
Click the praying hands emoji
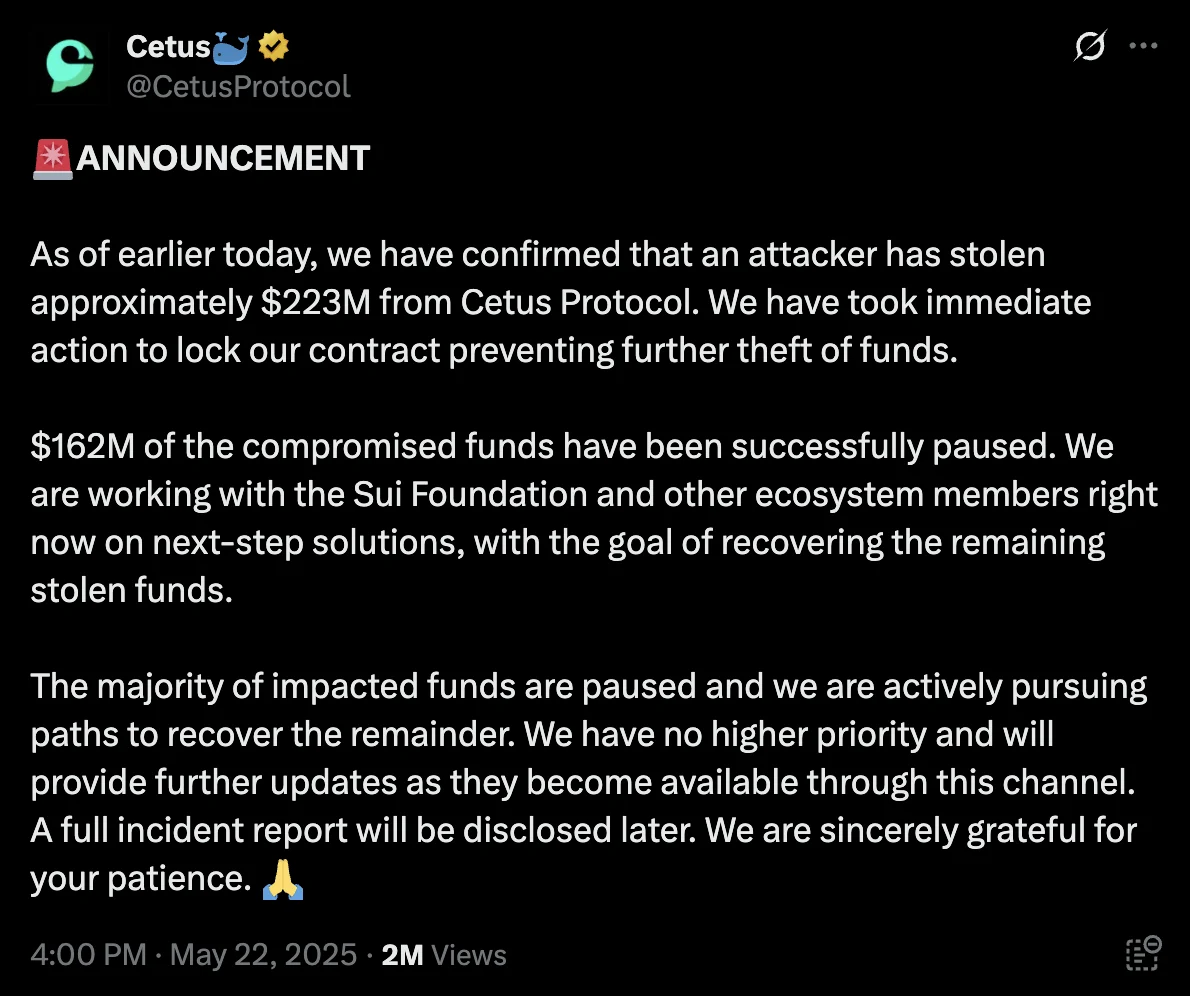click(281, 878)
